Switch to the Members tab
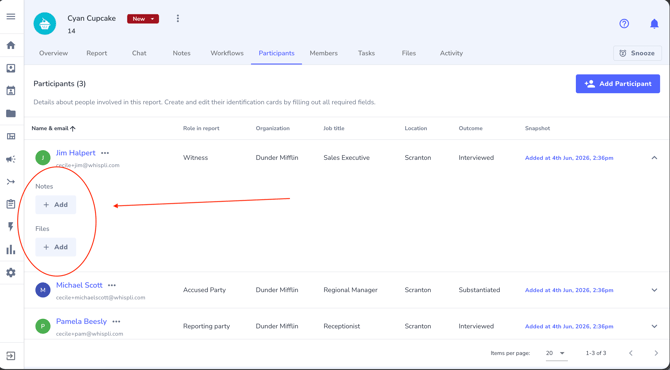This screenshot has height=370, width=670. [323, 53]
